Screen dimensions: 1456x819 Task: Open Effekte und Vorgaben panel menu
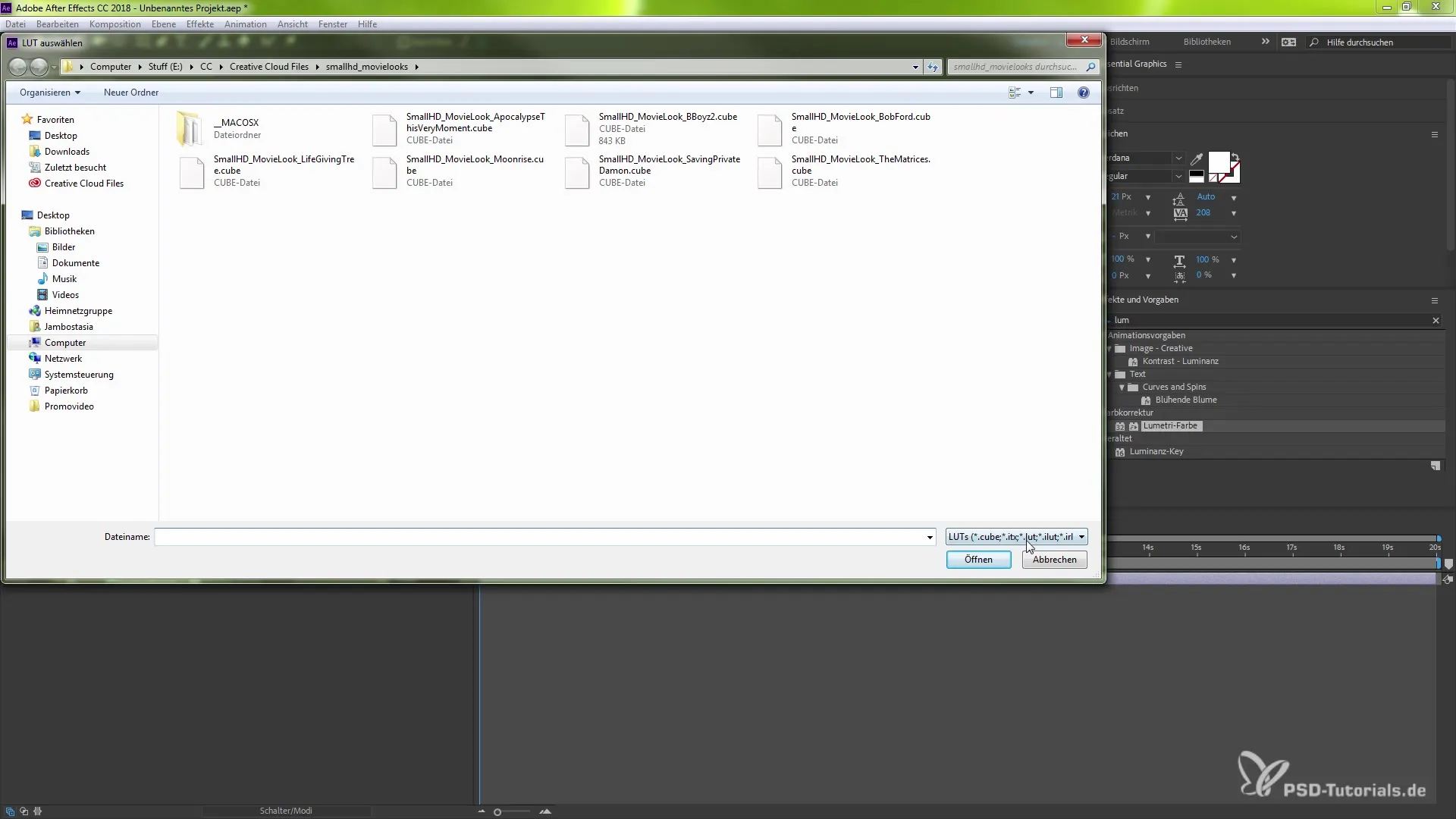tap(1435, 300)
